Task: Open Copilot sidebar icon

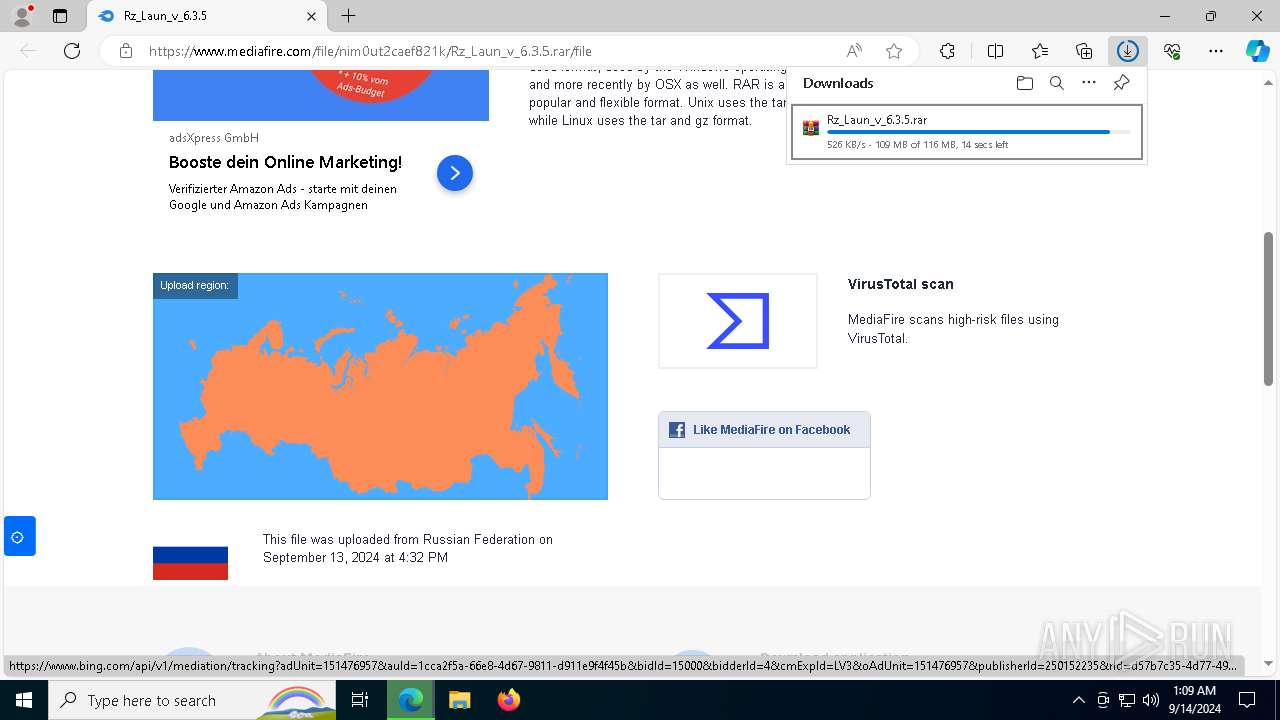Action: [x=1257, y=51]
